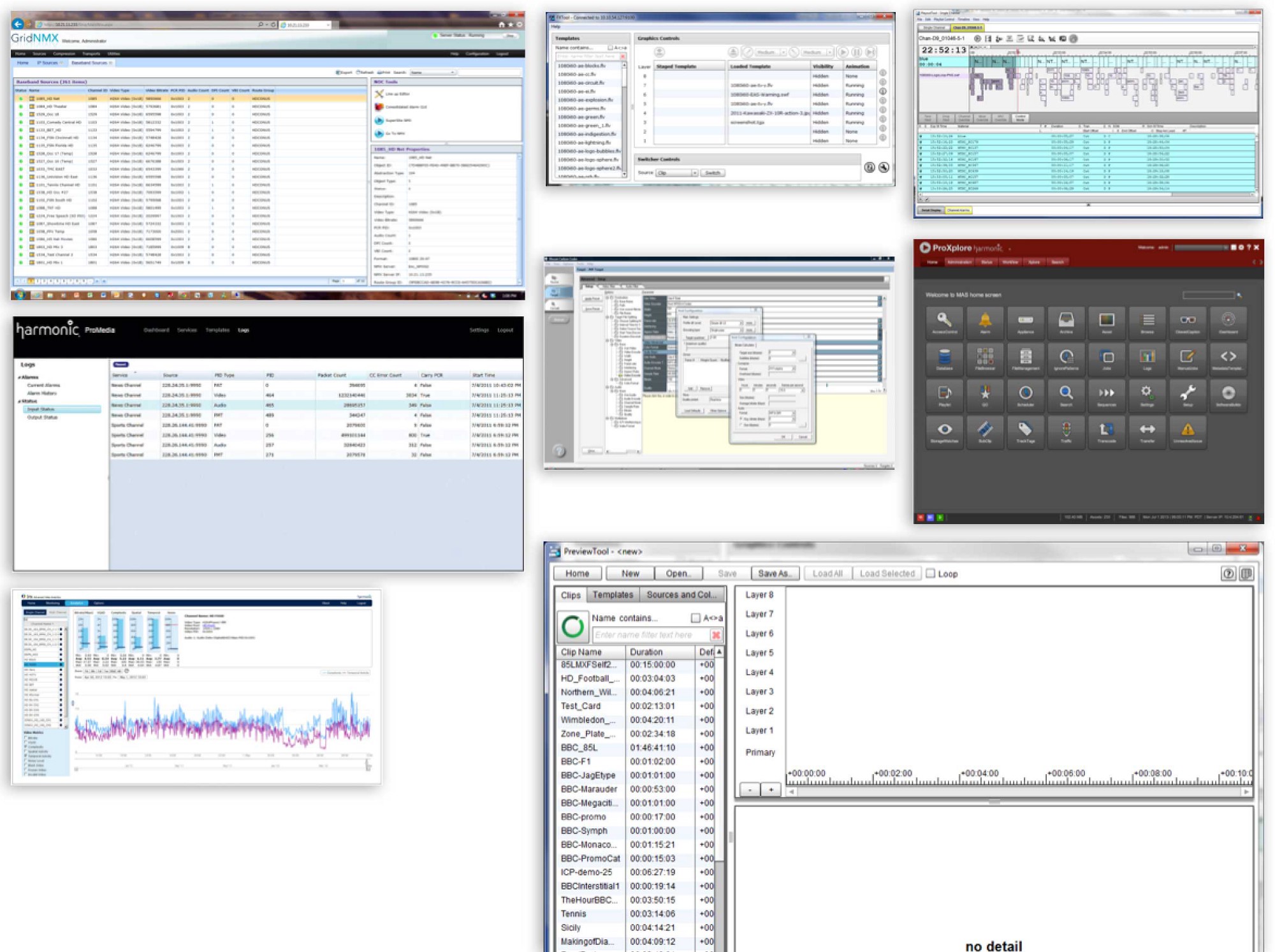Click Logout link in harmonic ProMedia
The height and width of the screenshot is (952, 1275).
(505, 330)
